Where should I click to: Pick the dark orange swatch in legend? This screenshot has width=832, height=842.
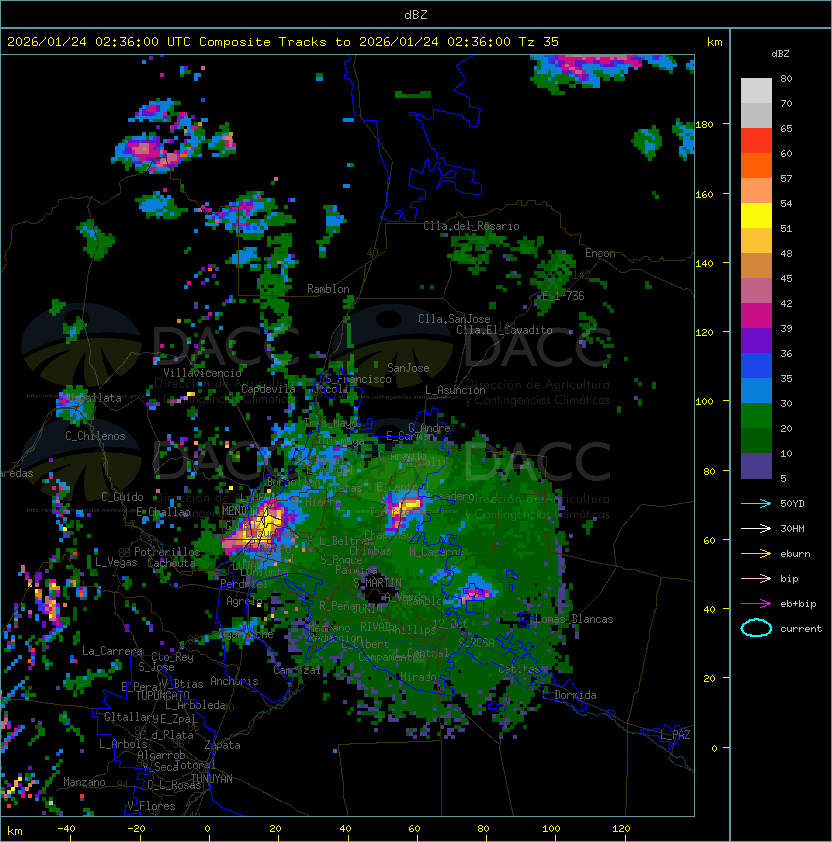(756, 166)
